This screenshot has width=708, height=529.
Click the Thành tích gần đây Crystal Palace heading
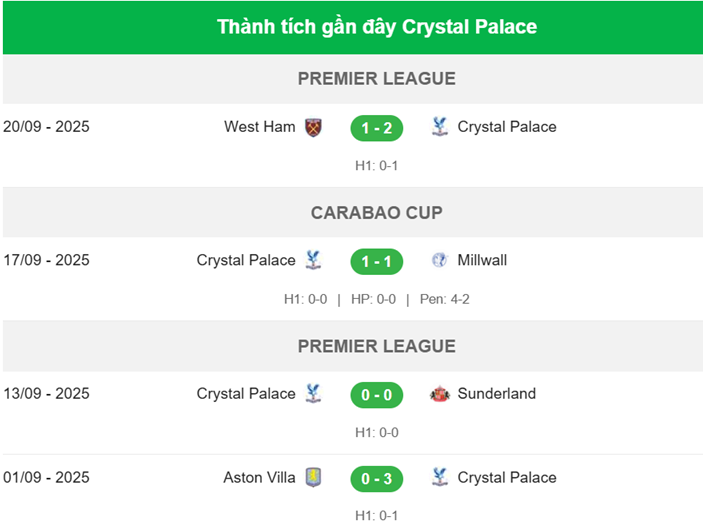(x=376, y=27)
